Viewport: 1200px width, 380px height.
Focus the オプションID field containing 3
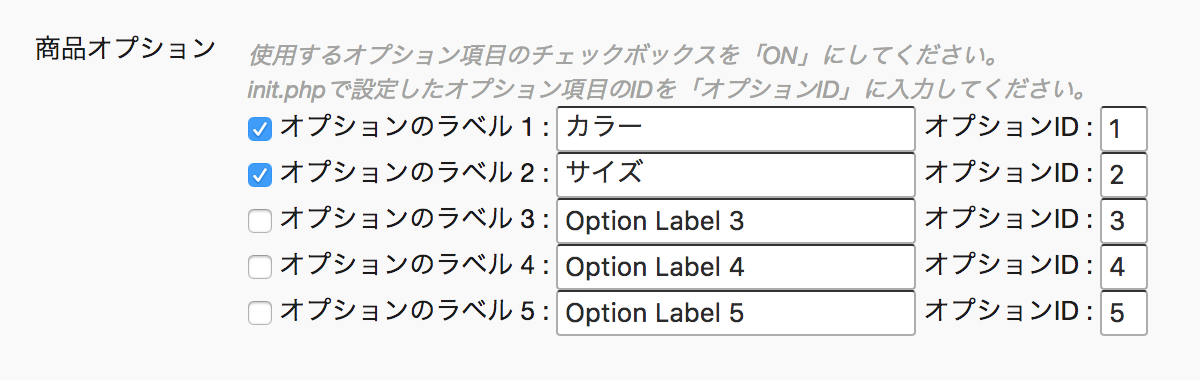pos(1124,221)
